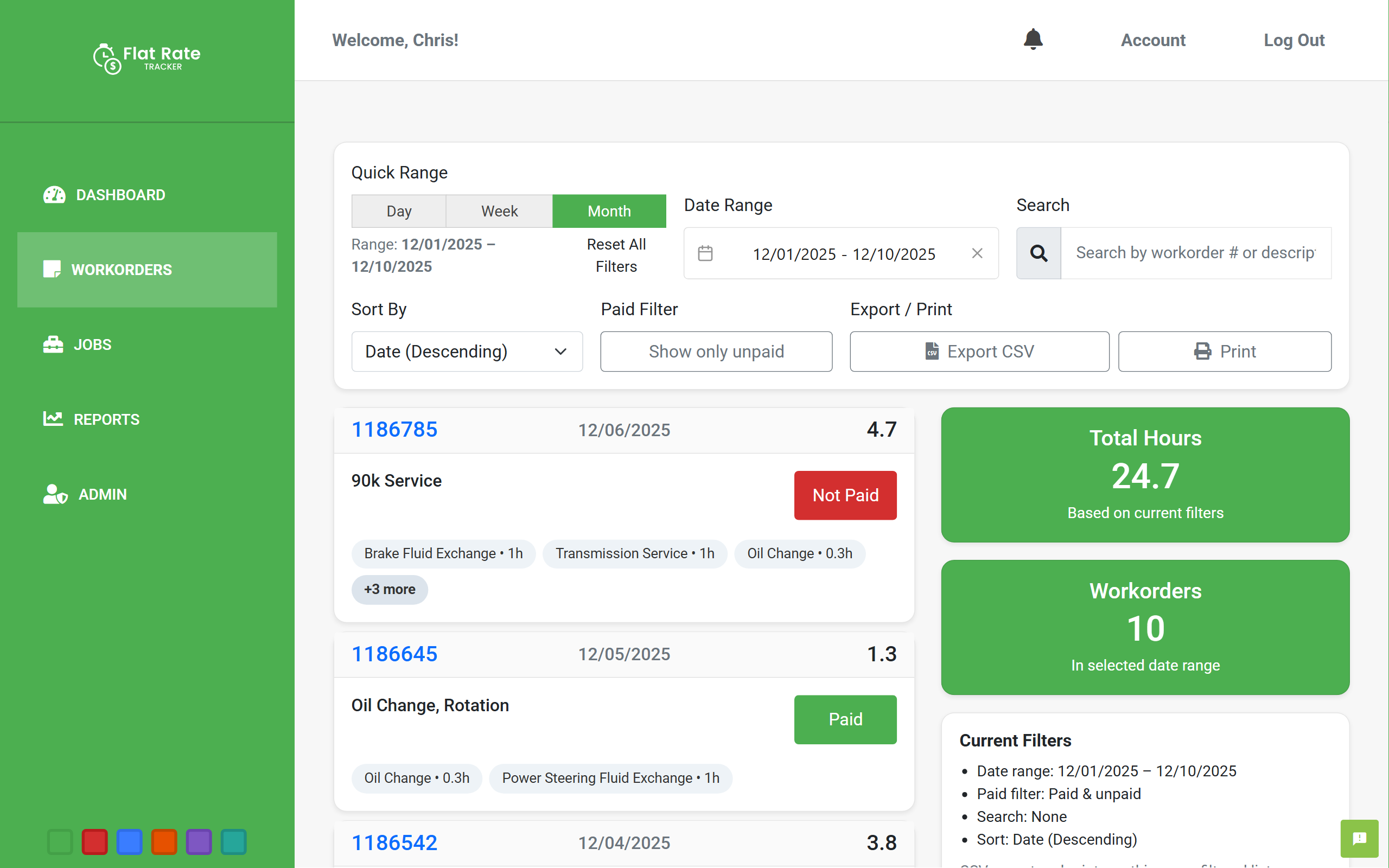Click the Reports chart icon
The image size is (1389, 868).
(x=53, y=419)
